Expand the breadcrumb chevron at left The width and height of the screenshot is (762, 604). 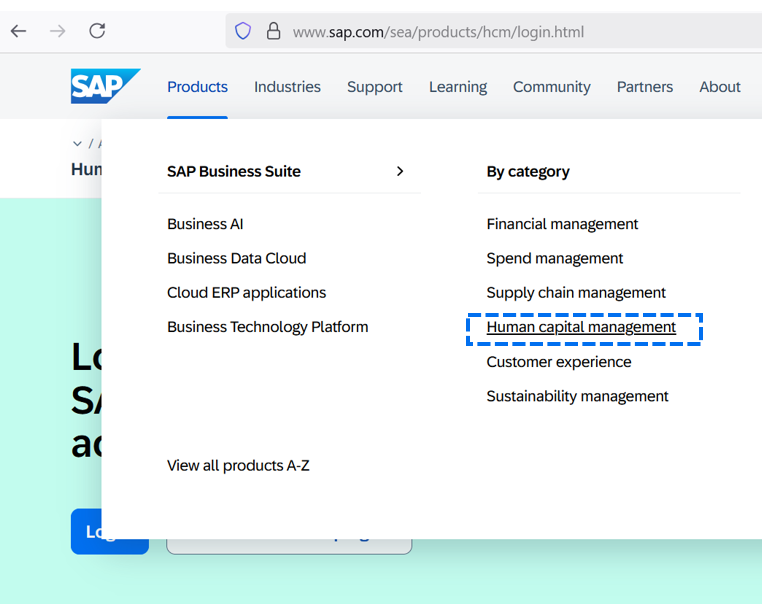(78, 144)
